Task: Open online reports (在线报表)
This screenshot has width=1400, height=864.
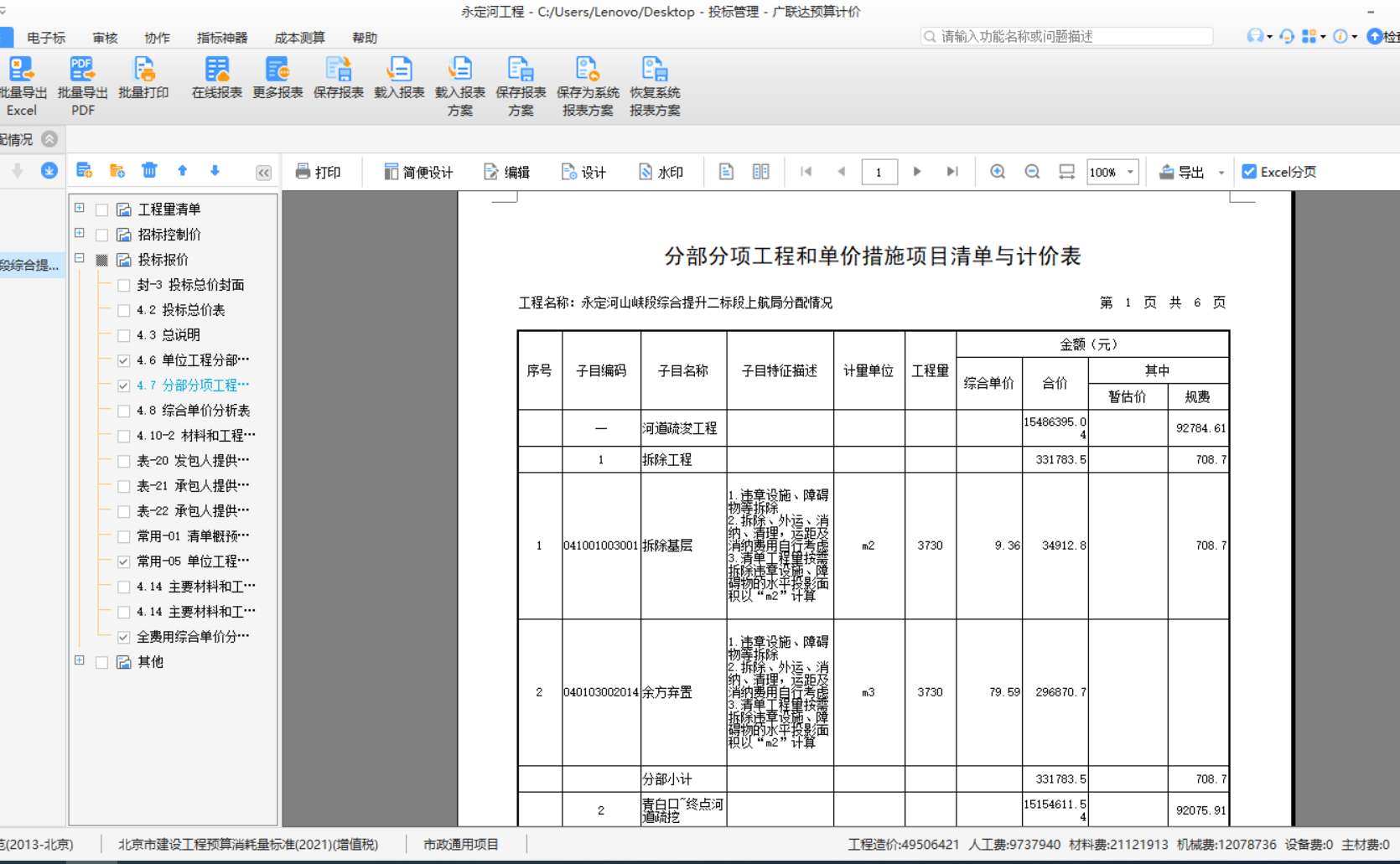Action: tap(216, 79)
